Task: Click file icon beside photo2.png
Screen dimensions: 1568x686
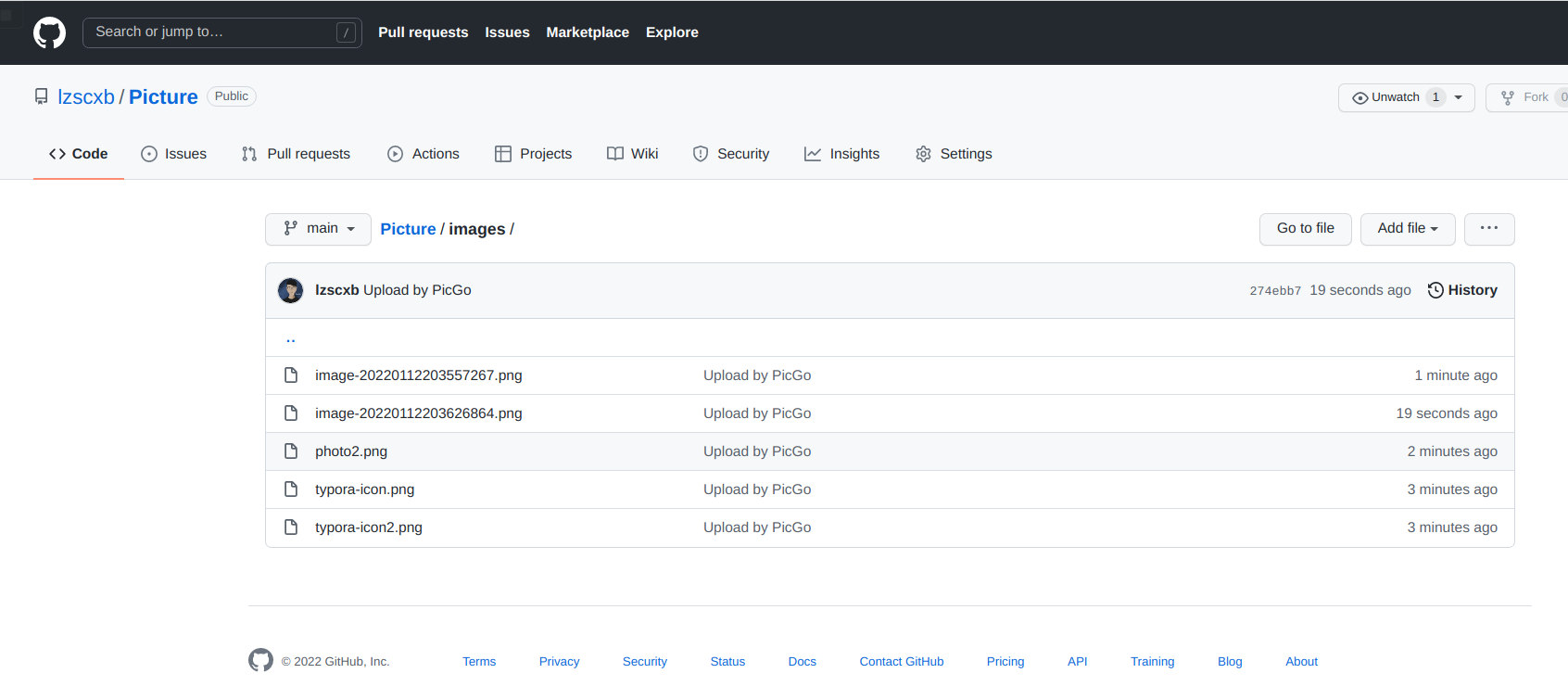Action: (x=291, y=451)
